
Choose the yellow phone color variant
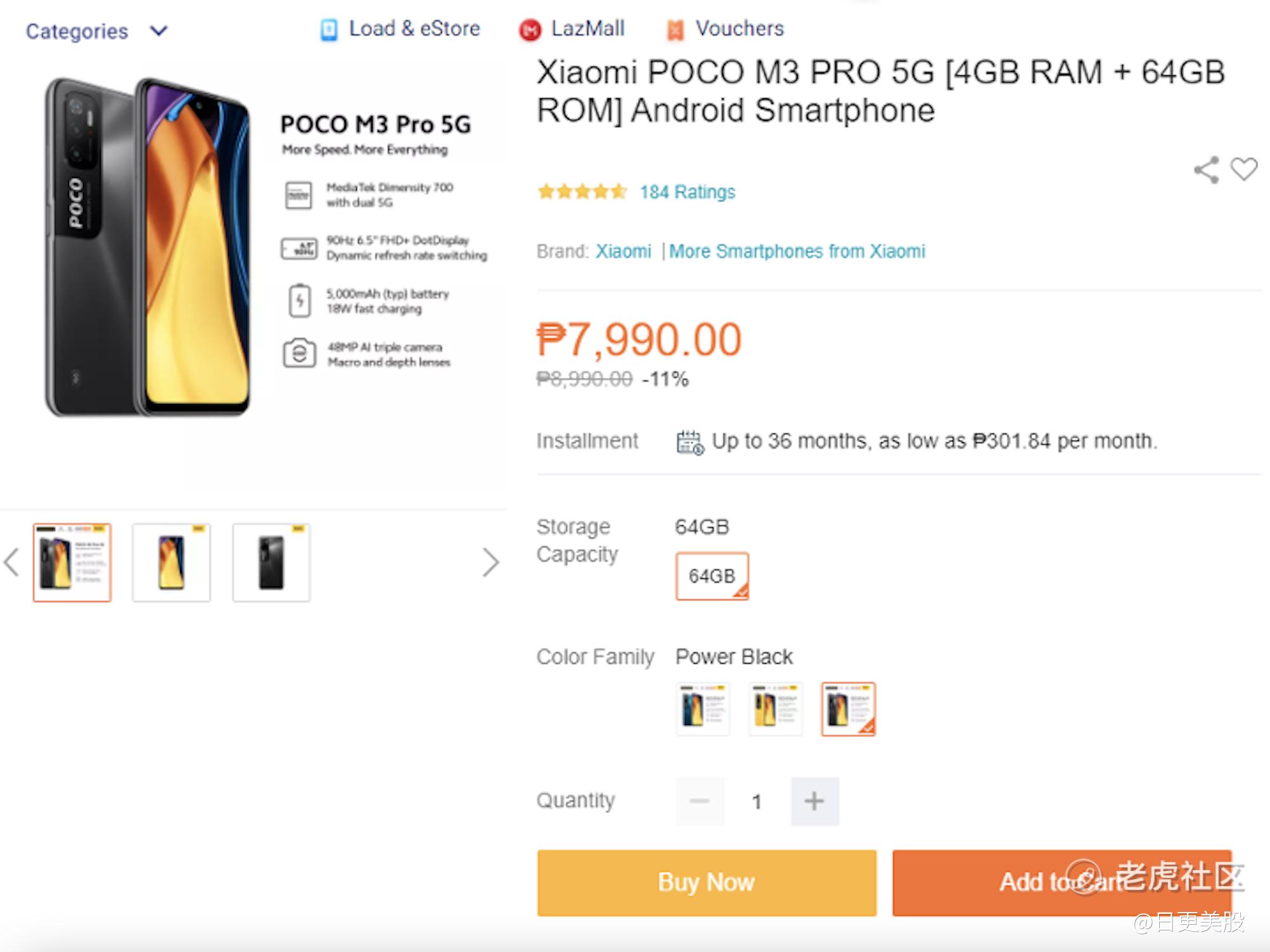pos(775,709)
